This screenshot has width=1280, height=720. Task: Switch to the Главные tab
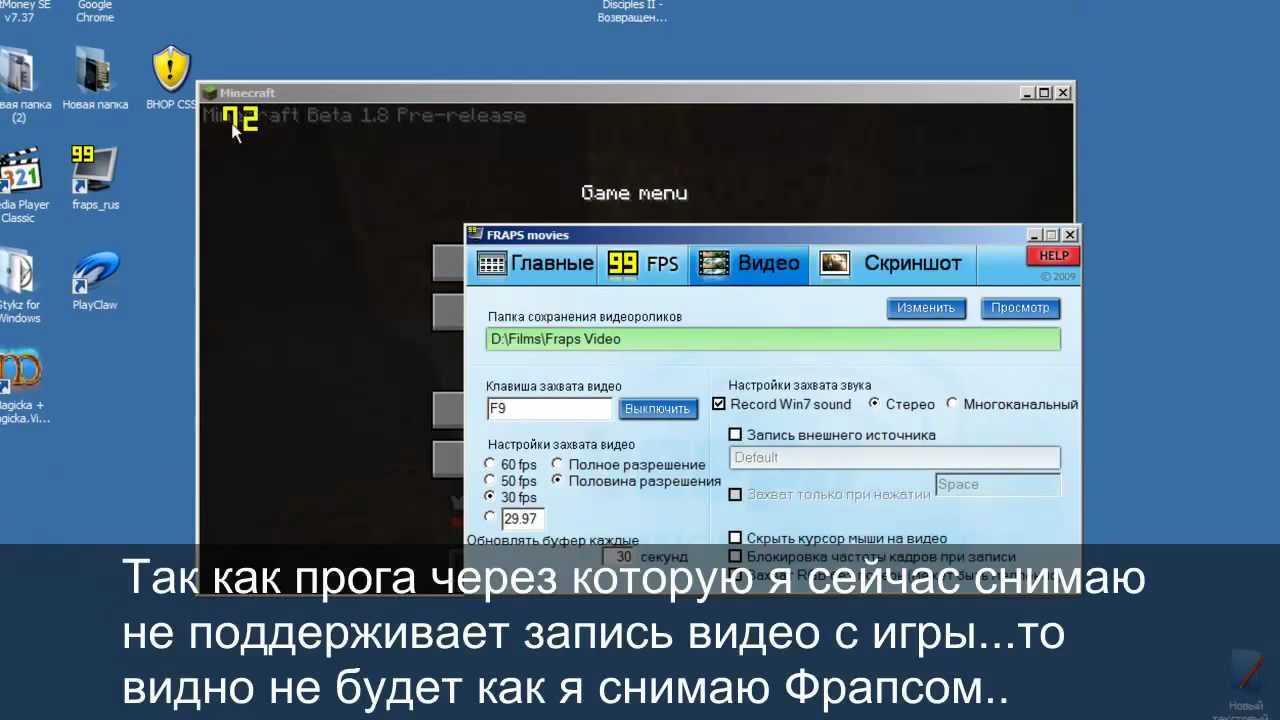[x=535, y=263]
